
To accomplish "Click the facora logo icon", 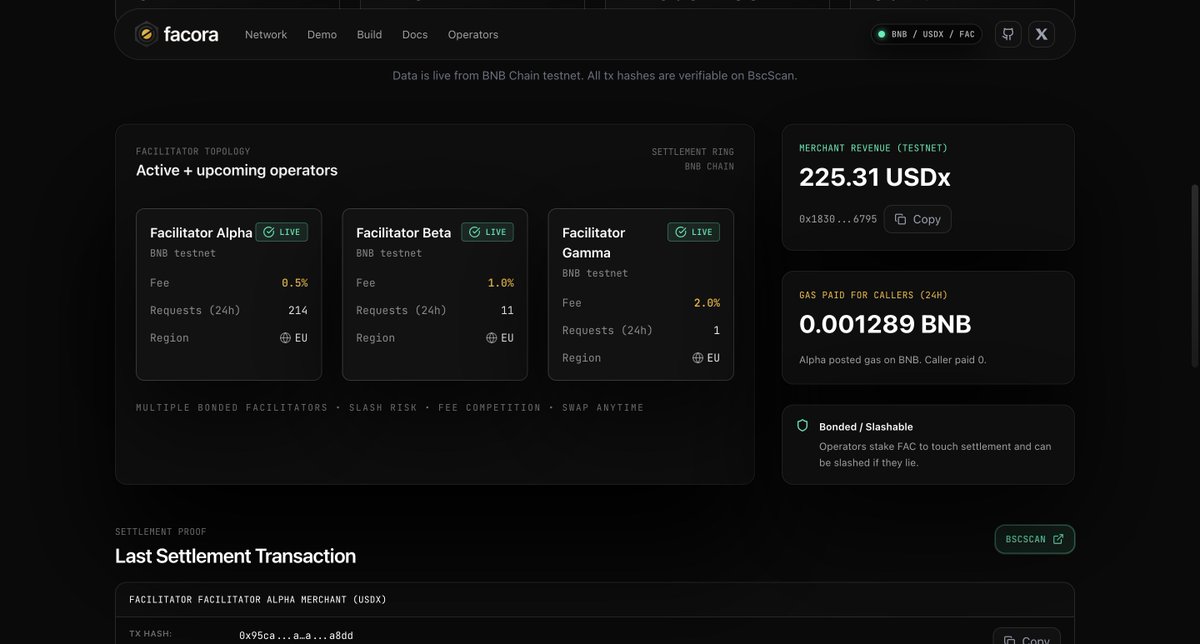I will coord(144,33).
